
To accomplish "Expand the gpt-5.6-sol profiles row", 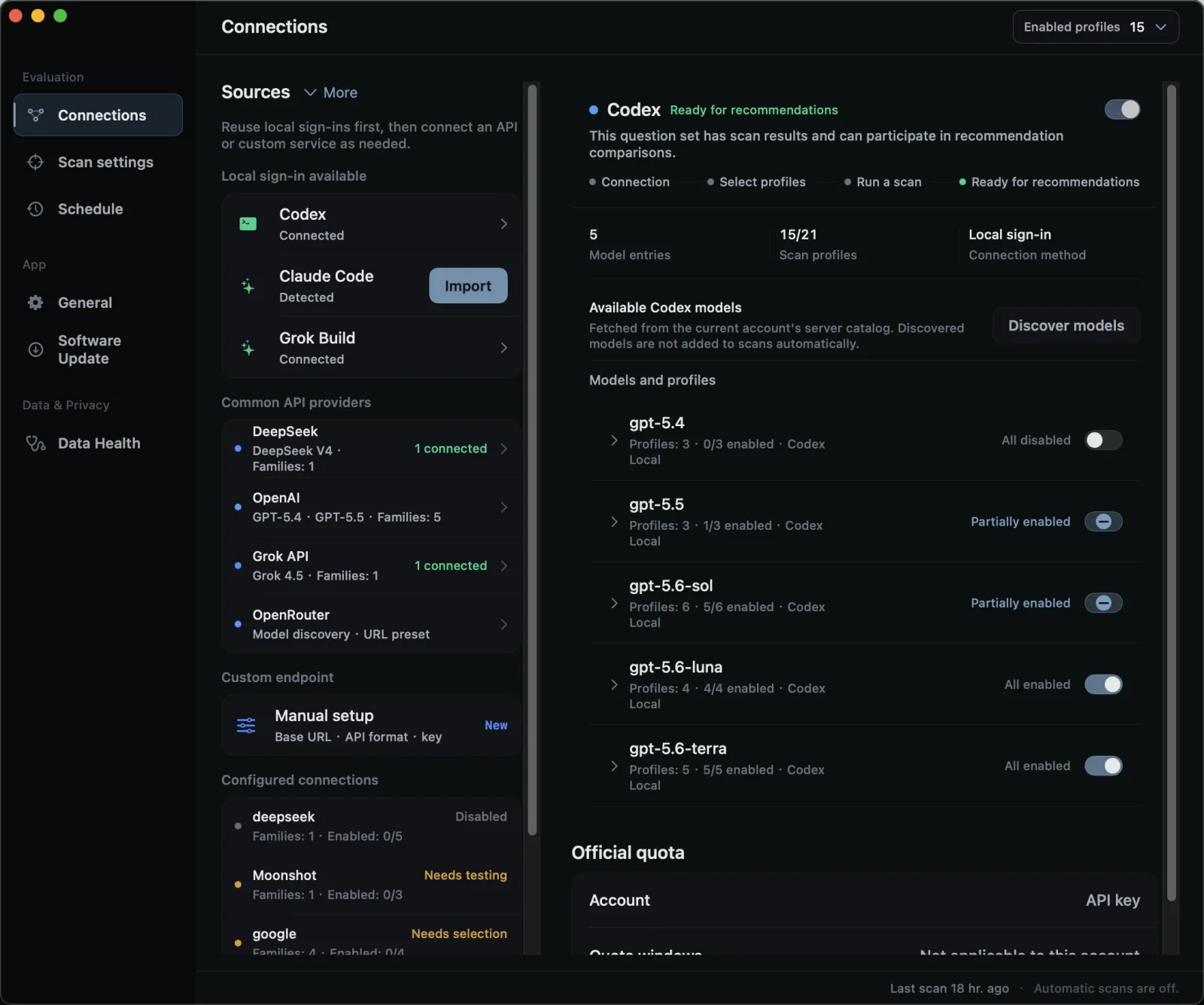I will pos(614,603).
